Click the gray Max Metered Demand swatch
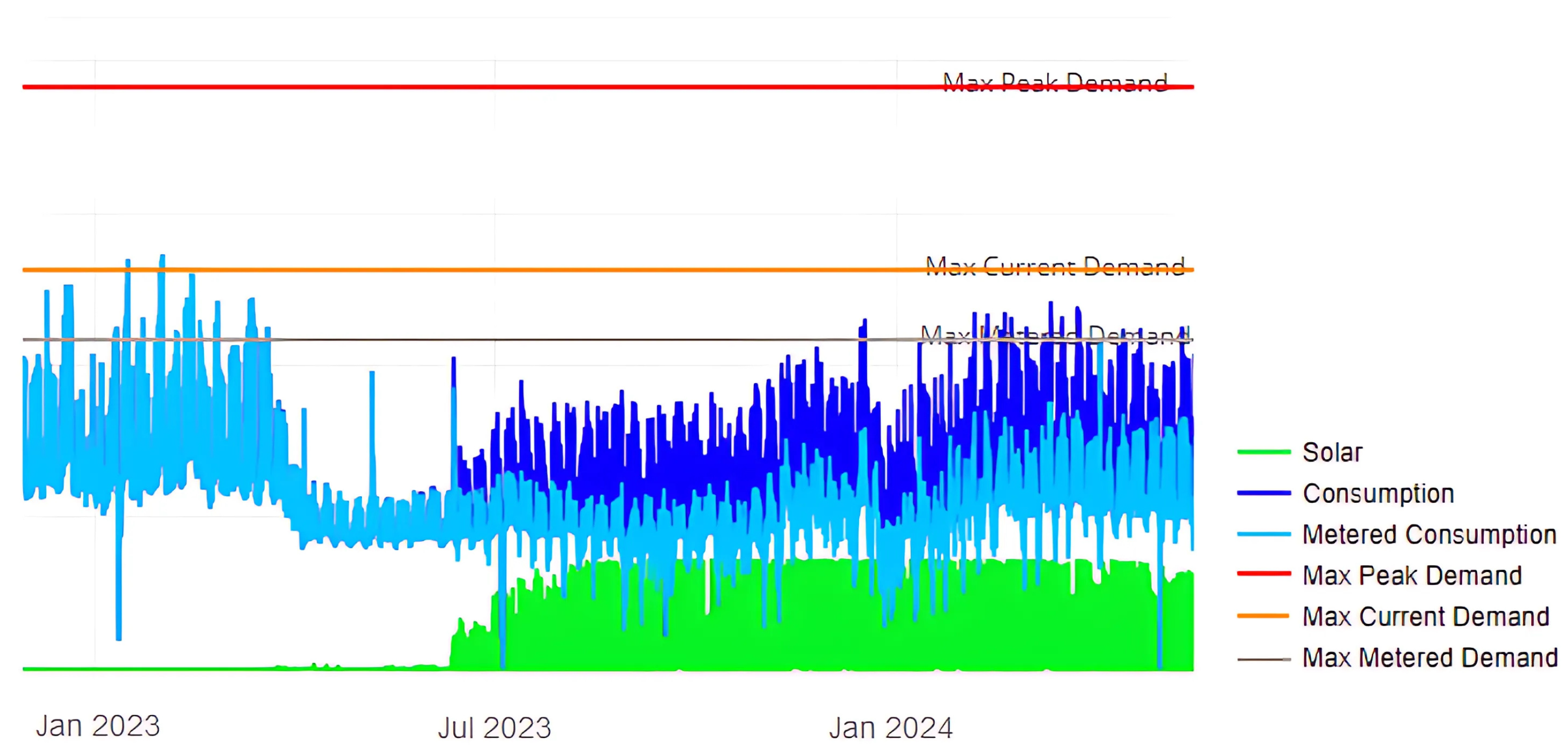 pyautogui.click(x=1263, y=659)
